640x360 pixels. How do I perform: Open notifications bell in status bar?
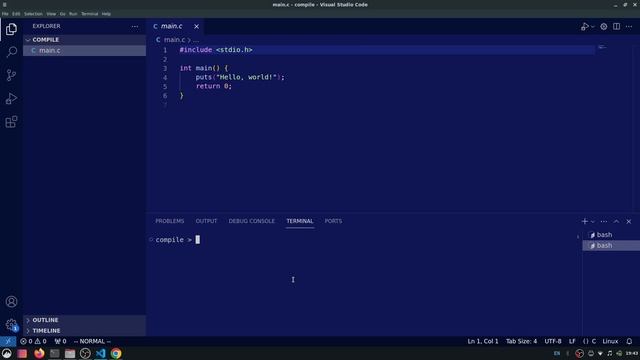(629, 341)
